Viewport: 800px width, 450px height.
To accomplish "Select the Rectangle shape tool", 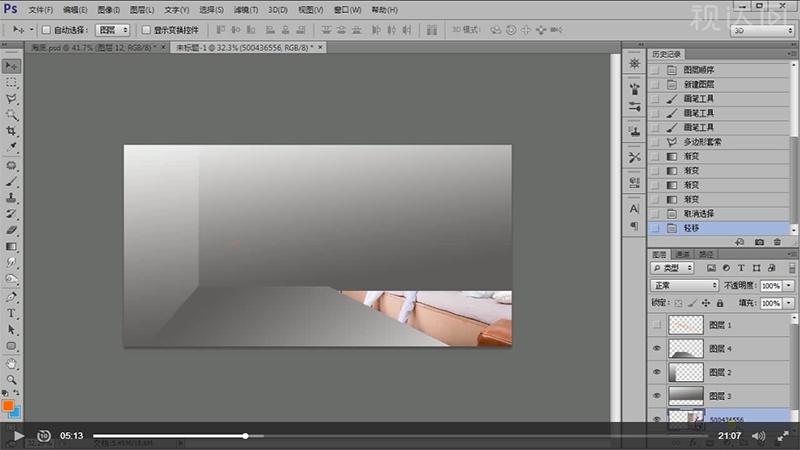I will pos(11,346).
